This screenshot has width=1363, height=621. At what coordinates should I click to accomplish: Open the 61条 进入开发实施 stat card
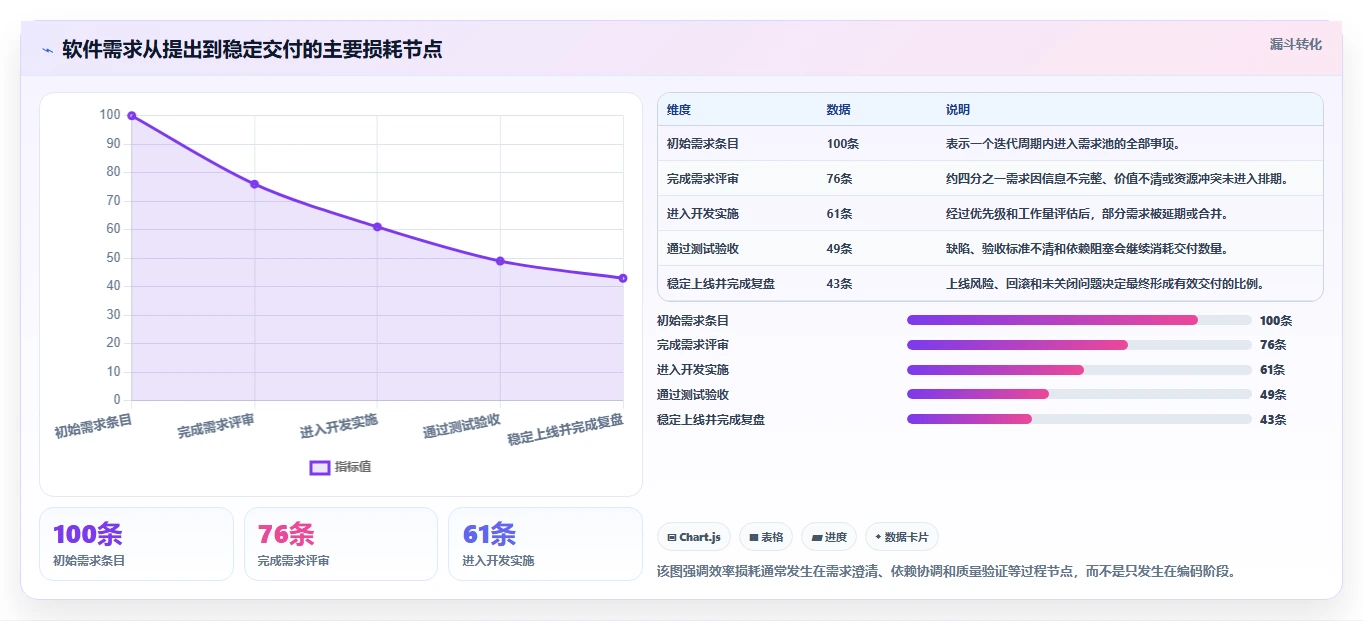pos(545,544)
